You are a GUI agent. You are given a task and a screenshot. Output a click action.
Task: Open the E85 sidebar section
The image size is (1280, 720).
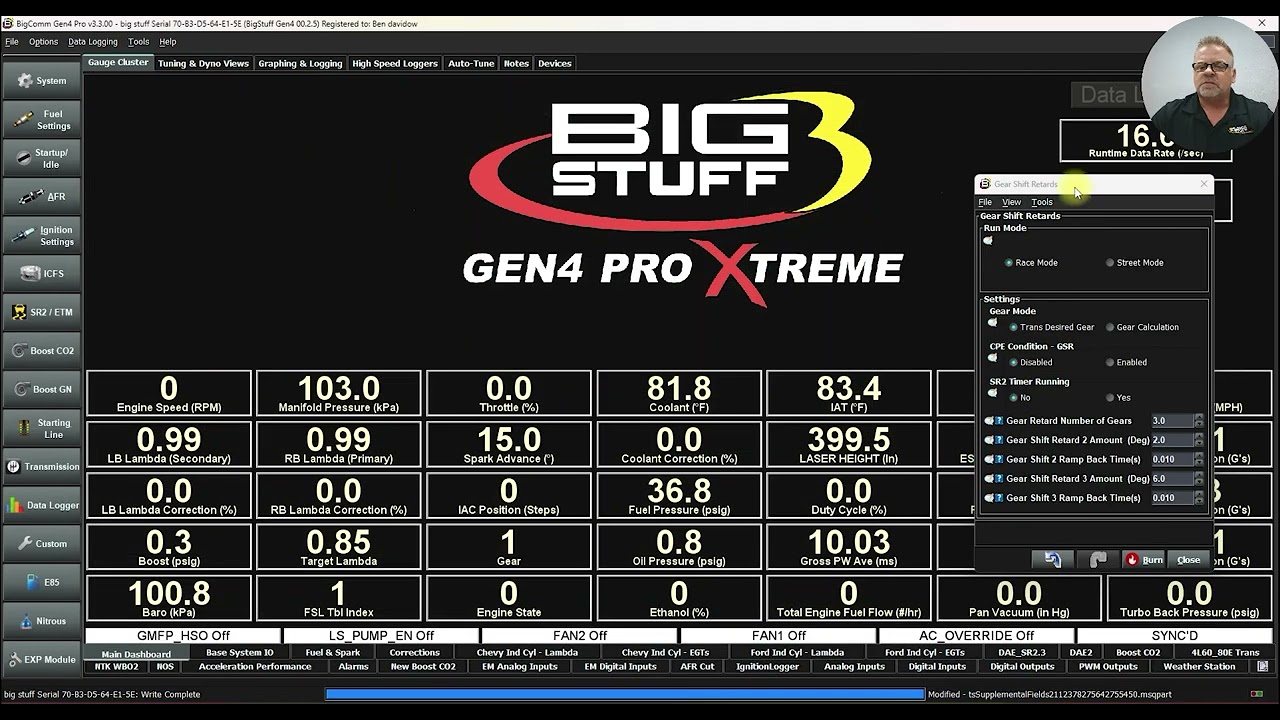[41, 582]
